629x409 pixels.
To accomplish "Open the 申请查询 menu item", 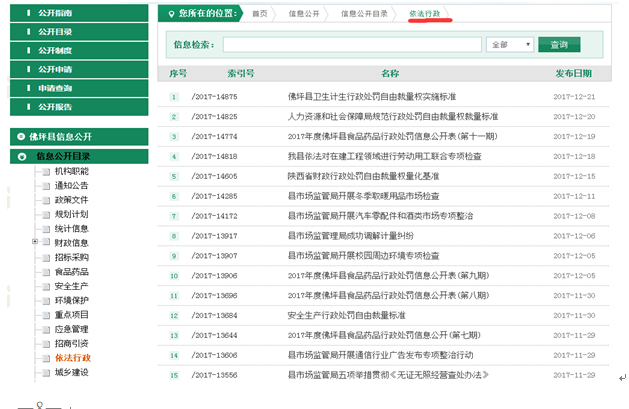I will click(56, 88).
